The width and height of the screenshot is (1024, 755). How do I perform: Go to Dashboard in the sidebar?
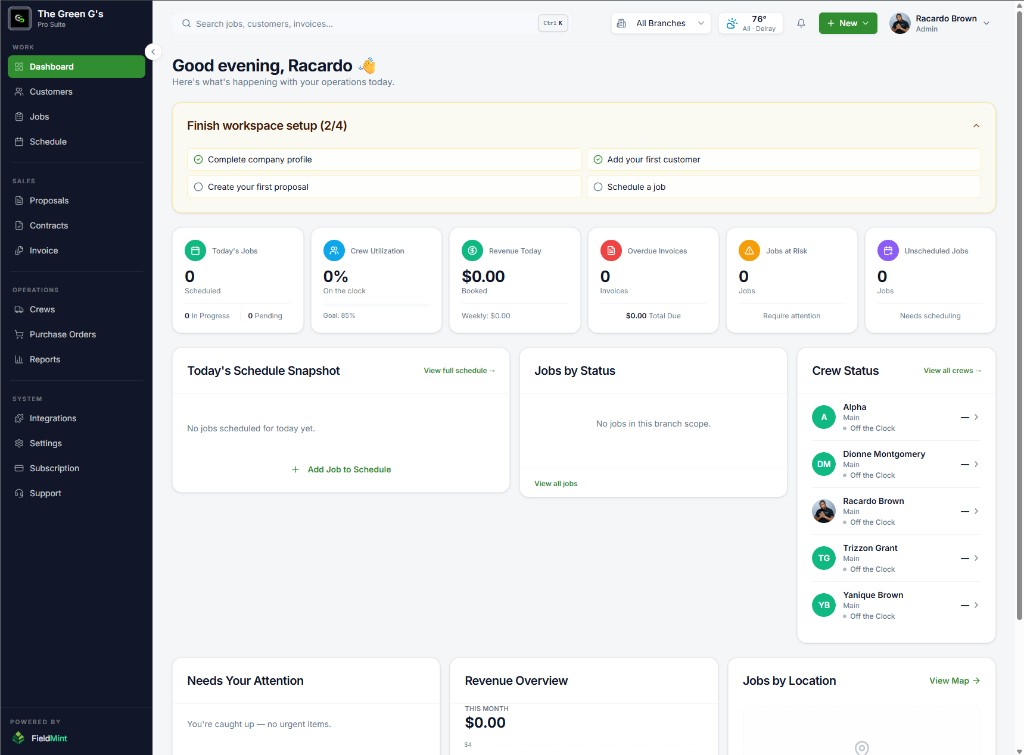click(76, 67)
